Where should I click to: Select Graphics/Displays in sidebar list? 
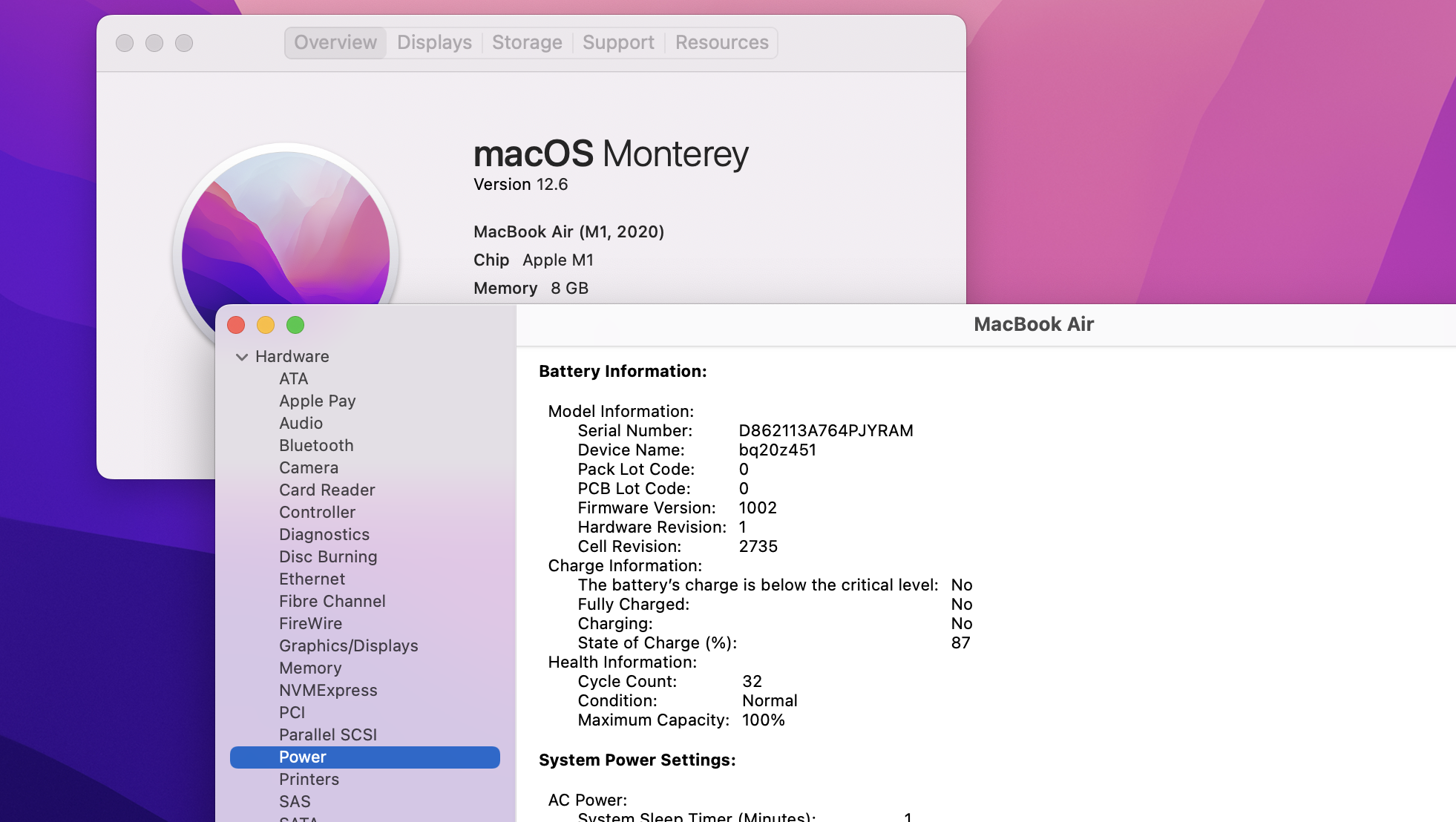[348, 645]
